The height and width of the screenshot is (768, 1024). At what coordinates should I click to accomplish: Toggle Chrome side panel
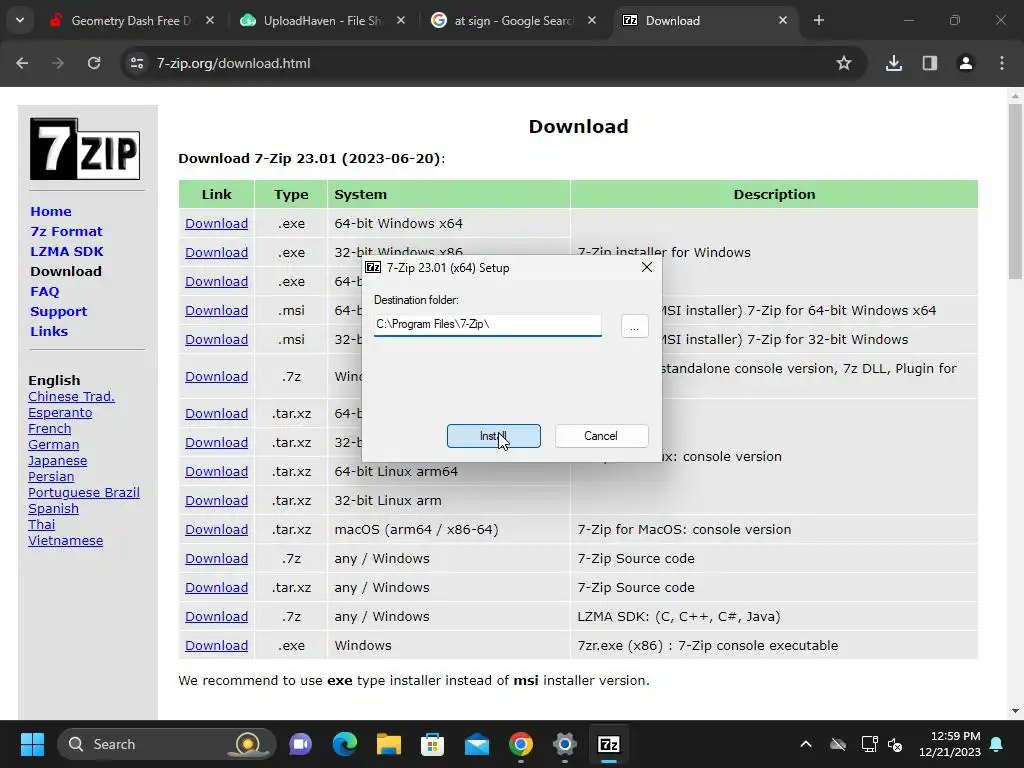coord(930,63)
